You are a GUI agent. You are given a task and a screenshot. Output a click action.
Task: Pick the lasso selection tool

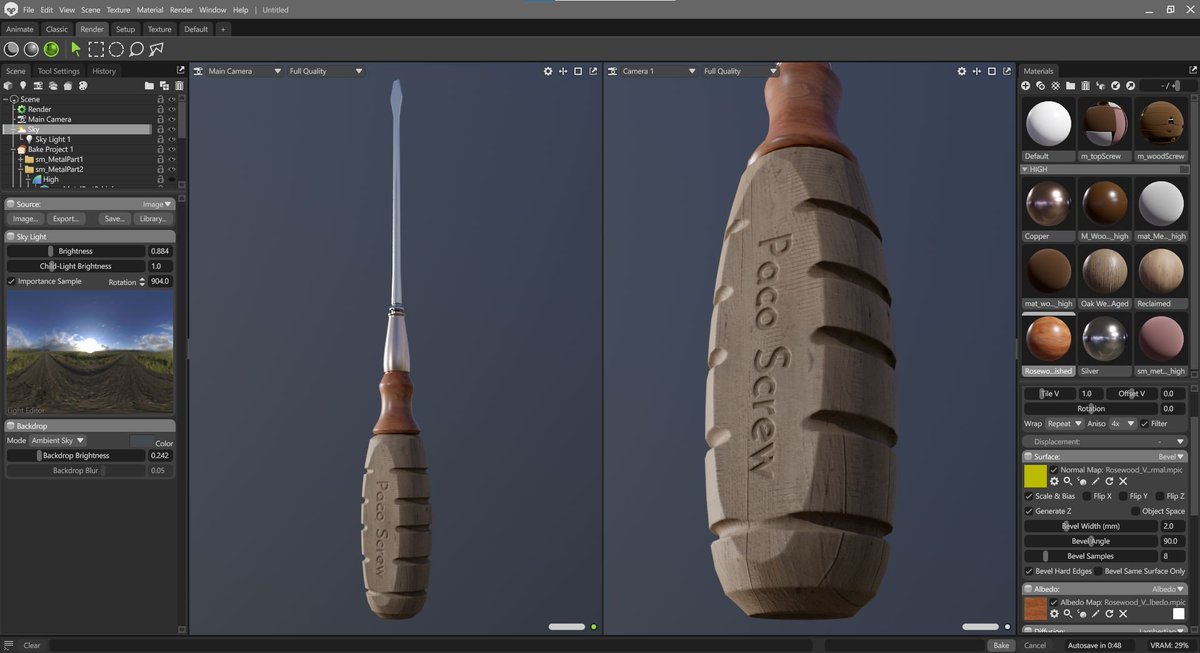point(136,49)
